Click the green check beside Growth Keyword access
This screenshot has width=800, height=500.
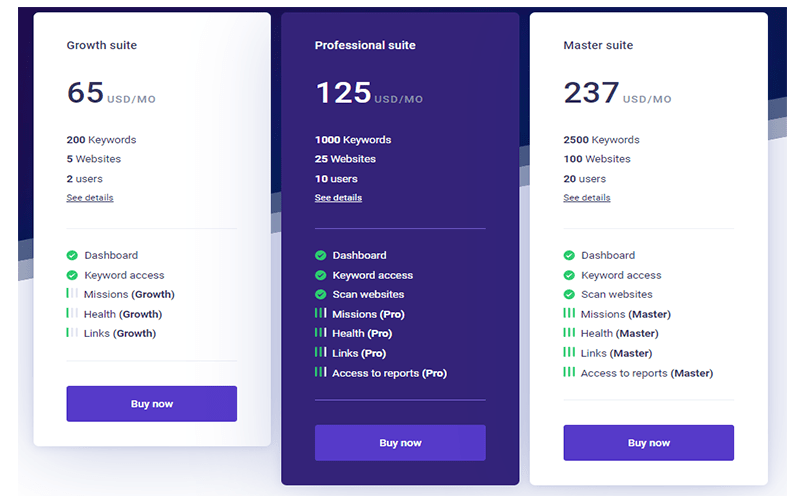tap(72, 275)
